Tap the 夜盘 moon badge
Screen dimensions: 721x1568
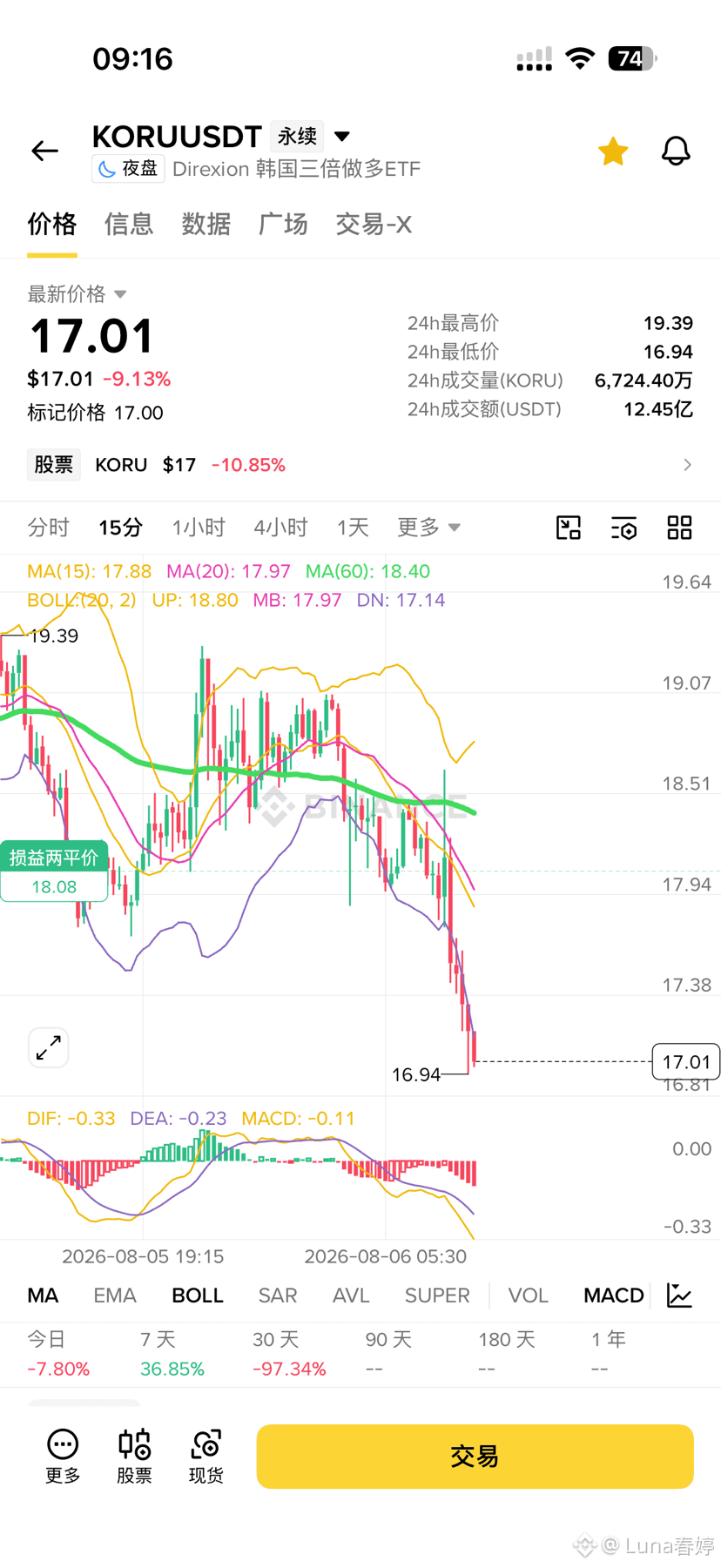point(128,168)
